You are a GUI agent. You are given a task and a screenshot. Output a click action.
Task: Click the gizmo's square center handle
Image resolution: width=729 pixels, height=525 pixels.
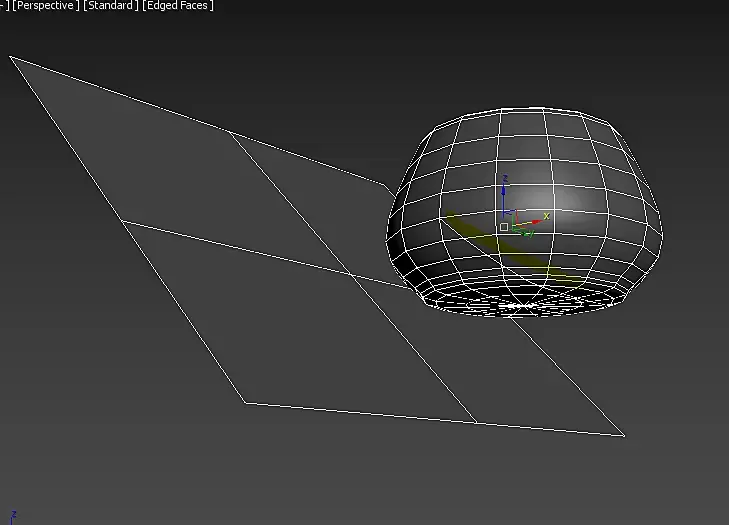click(504, 227)
